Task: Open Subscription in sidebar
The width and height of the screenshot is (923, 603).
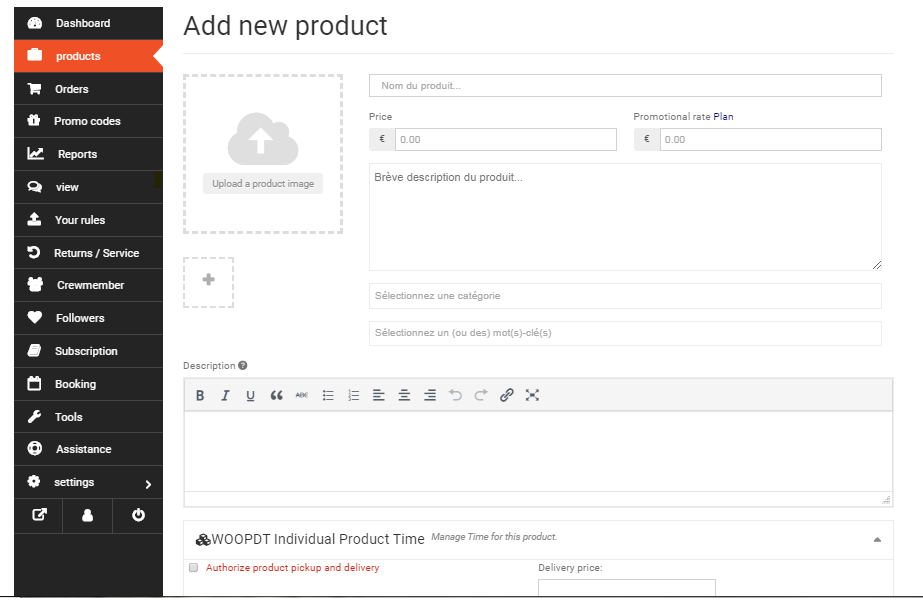Action: click(88, 351)
